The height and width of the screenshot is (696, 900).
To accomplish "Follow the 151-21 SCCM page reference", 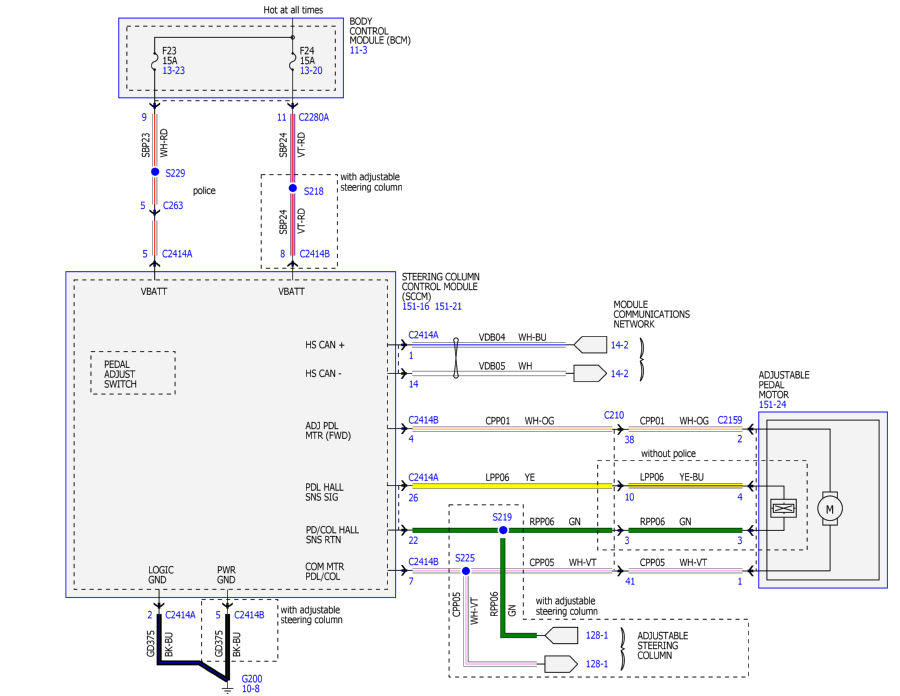I will 448,306.
